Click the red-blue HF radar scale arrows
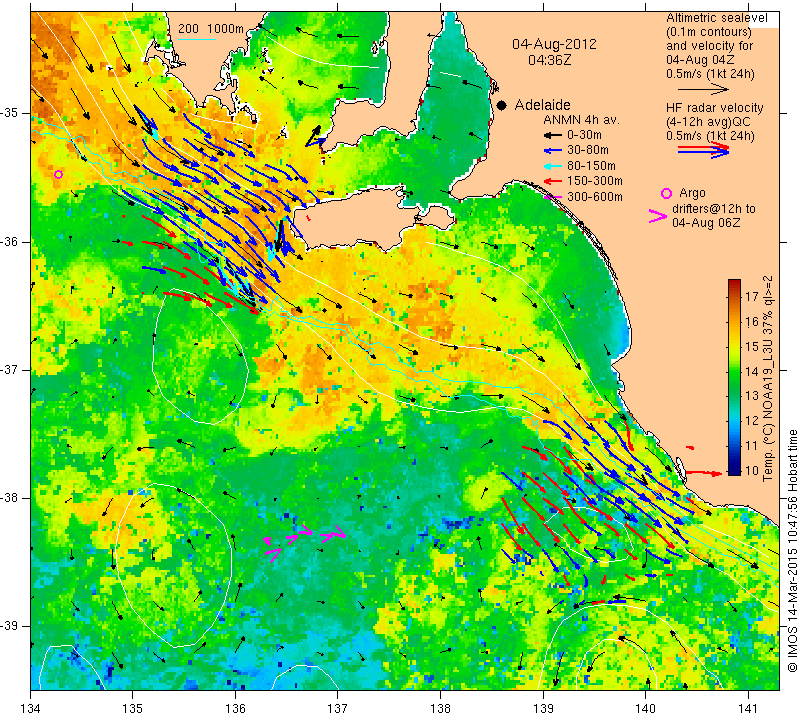Screen dimensions: 800x720 coord(703,149)
